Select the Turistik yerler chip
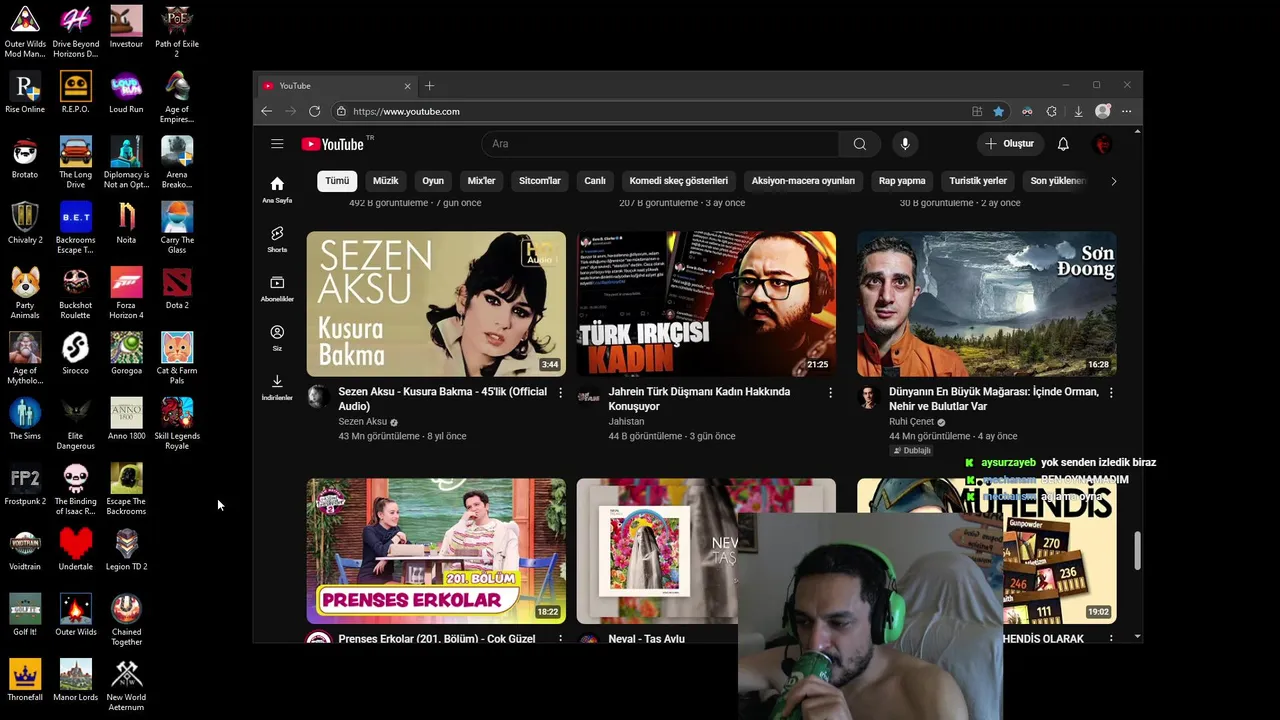 (x=978, y=181)
